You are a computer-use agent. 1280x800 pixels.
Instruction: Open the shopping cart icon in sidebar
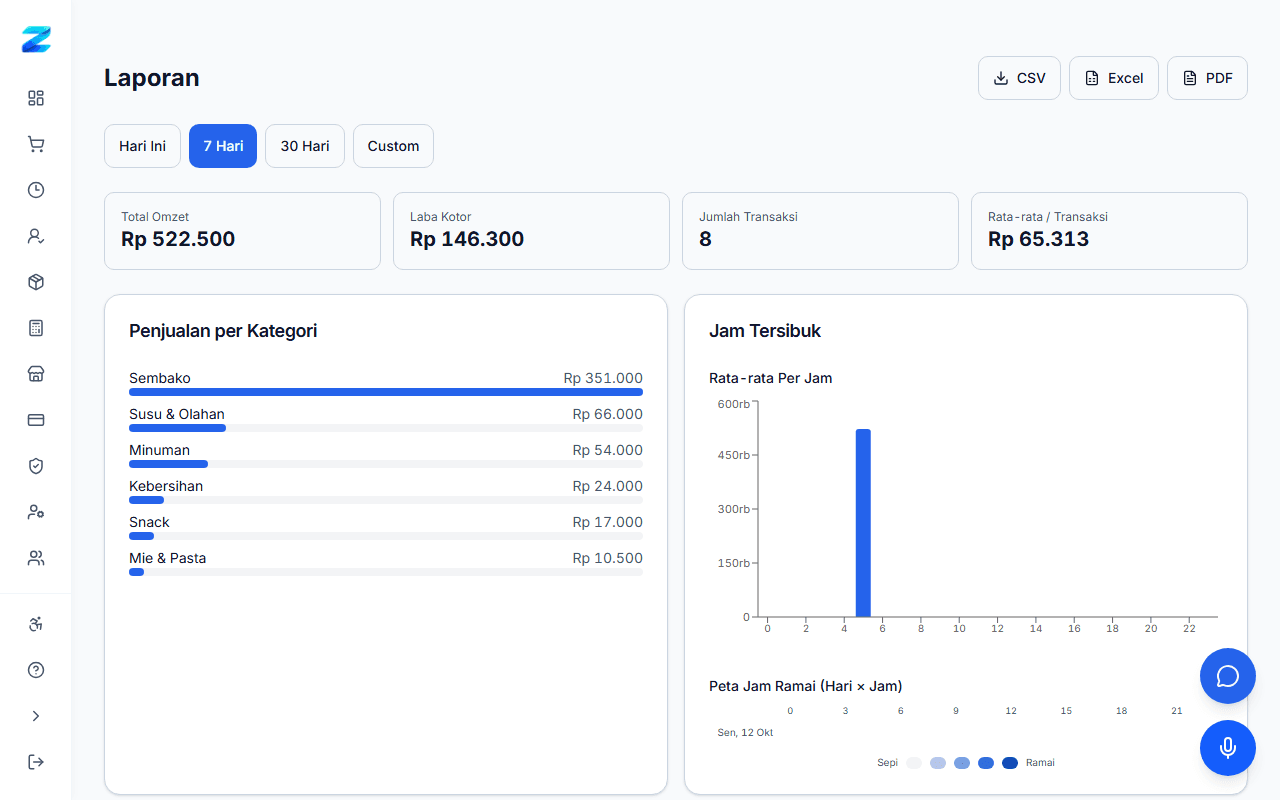(x=36, y=144)
